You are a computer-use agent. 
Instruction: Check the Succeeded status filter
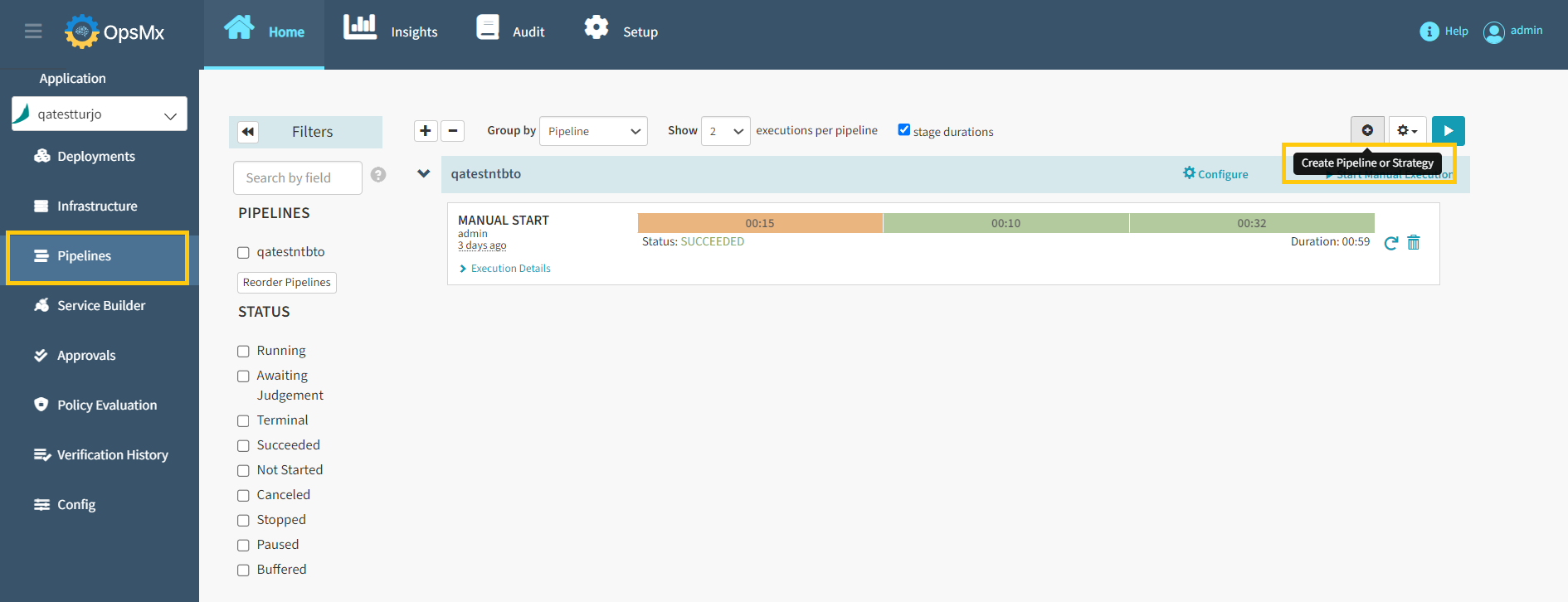243,446
